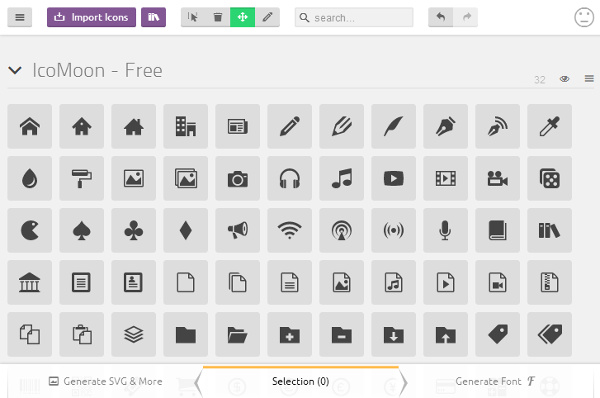Select the quill feather icon
The width and height of the screenshot is (600, 398).
click(393, 126)
